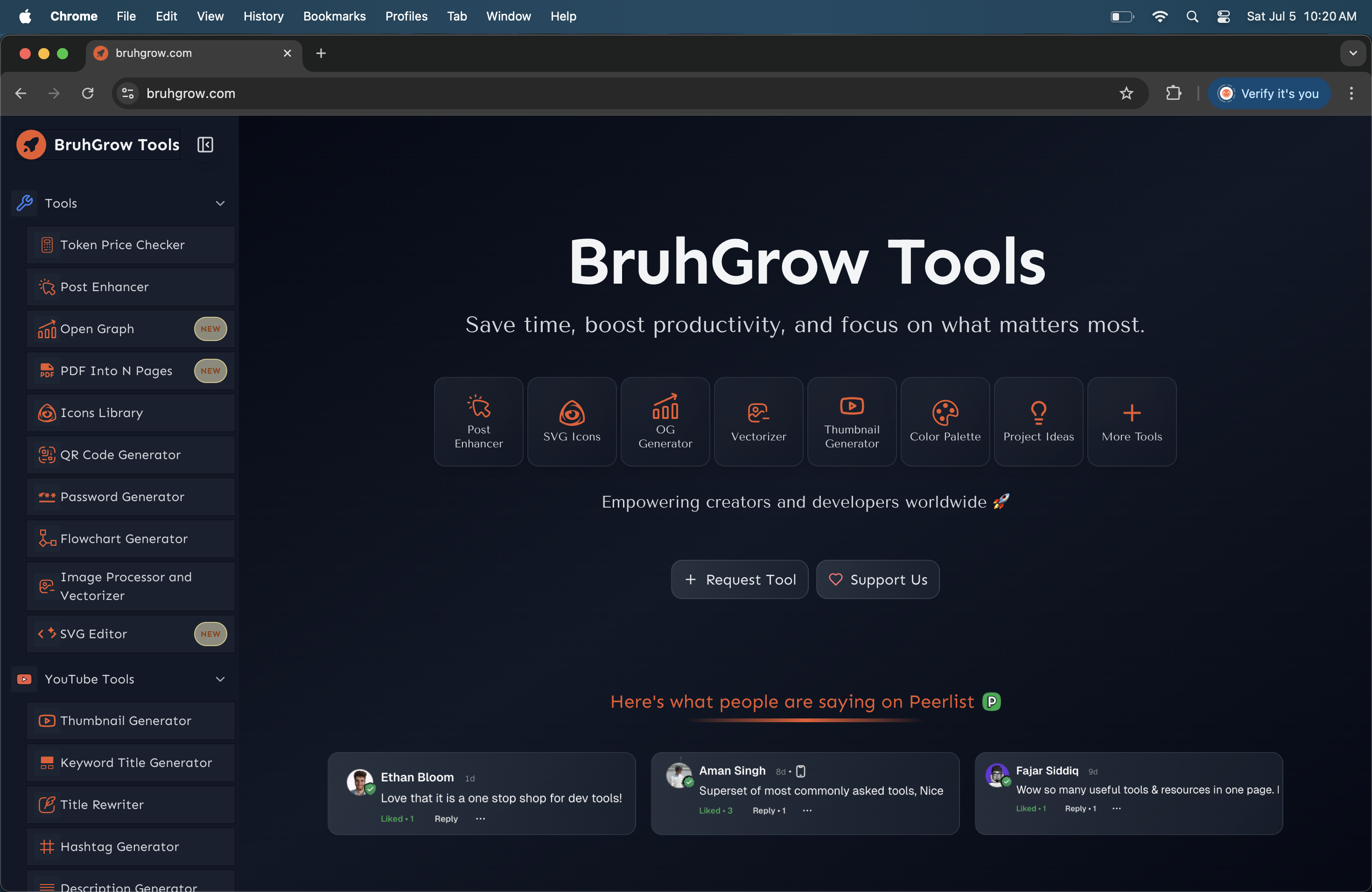Select the Post Enhancer card

tap(478, 421)
